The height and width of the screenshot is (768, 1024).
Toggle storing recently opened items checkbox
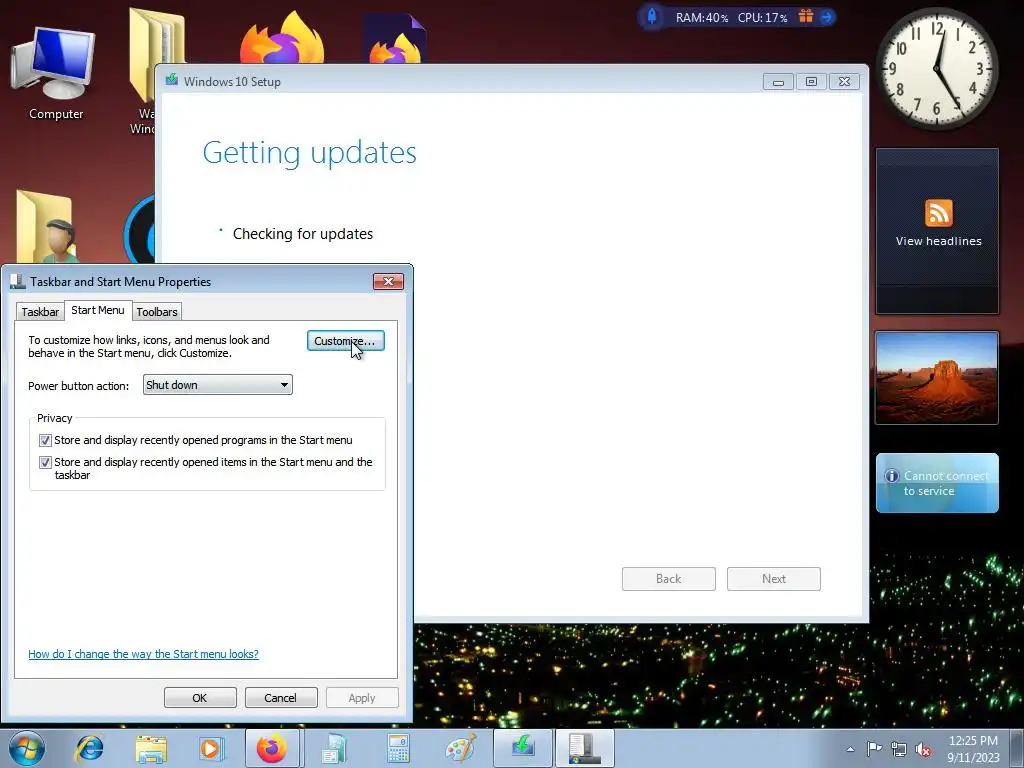pyautogui.click(x=45, y=462)
